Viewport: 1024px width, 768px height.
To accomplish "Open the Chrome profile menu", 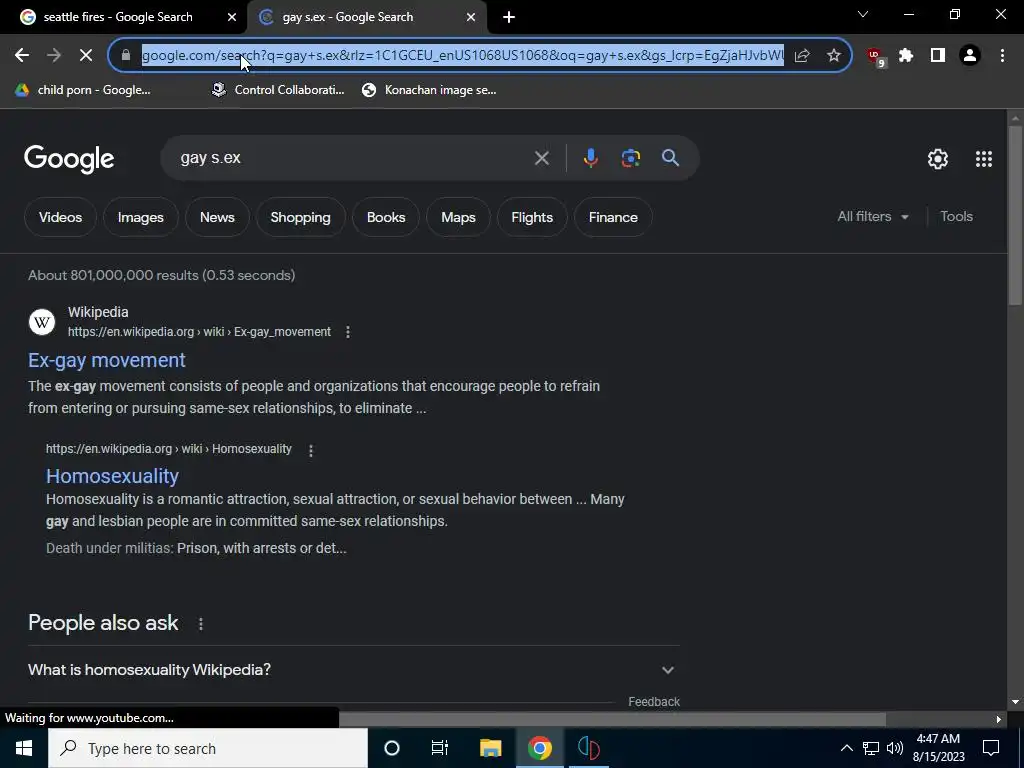I will [970, 56].
